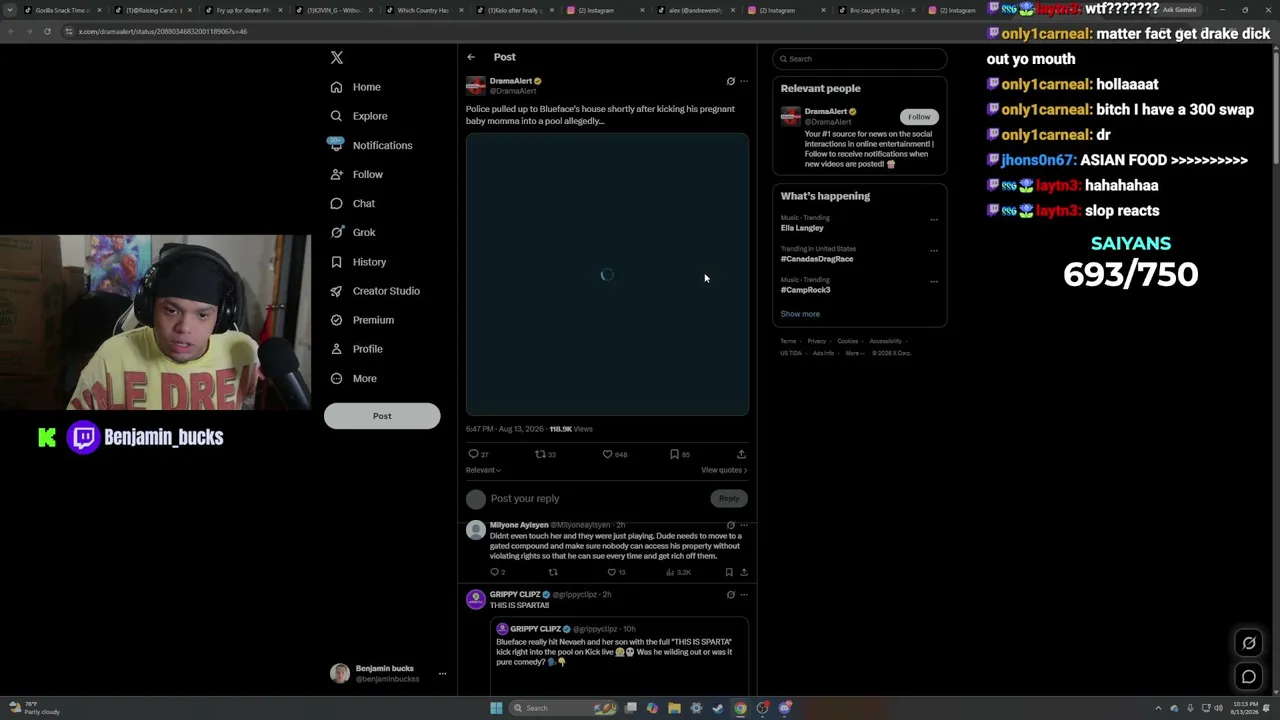Click the search box on X
Screen dimensions: 1280x720
click(x=859, y=59)
